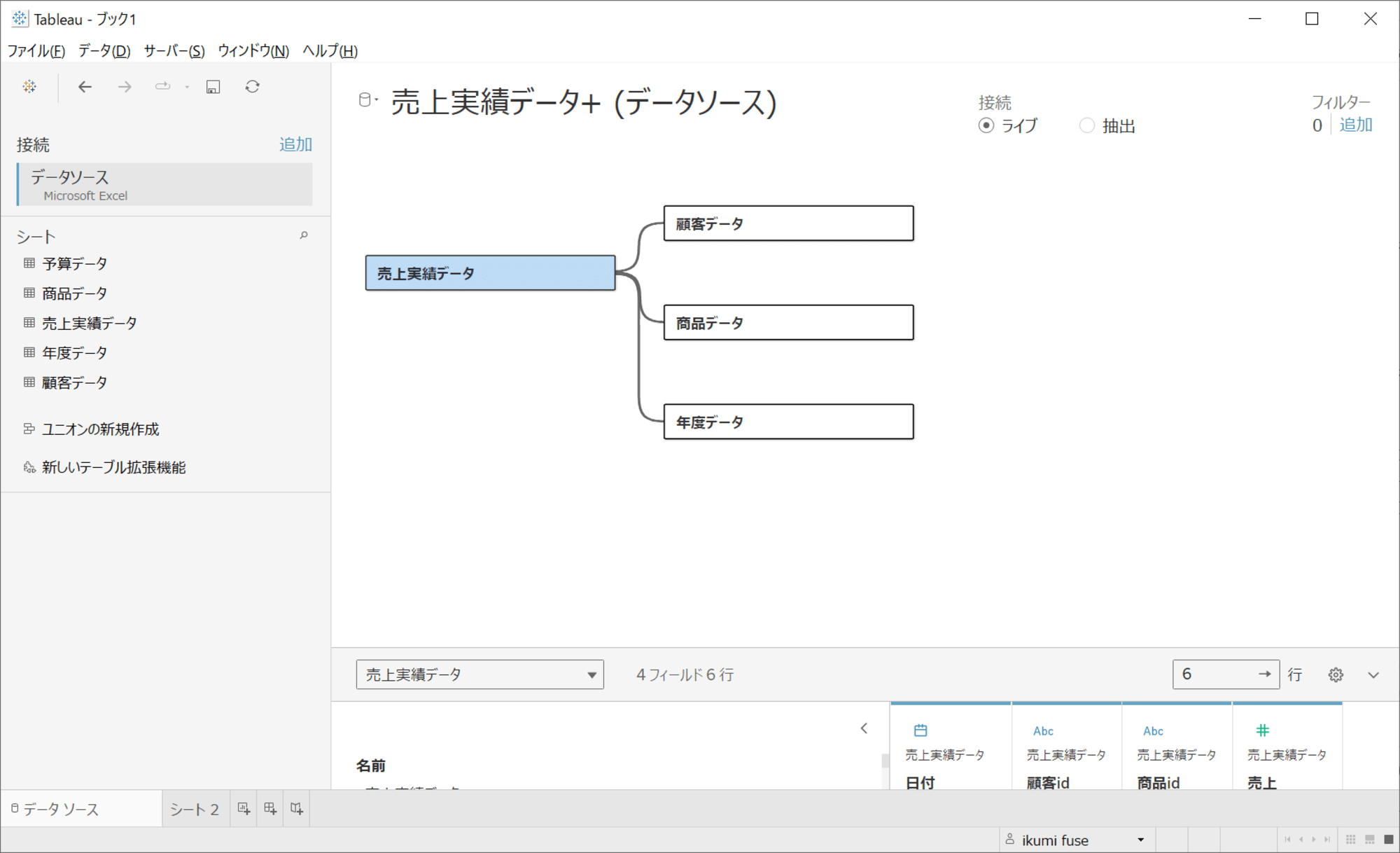Go forward with the right arrow icon

[125, 87]
